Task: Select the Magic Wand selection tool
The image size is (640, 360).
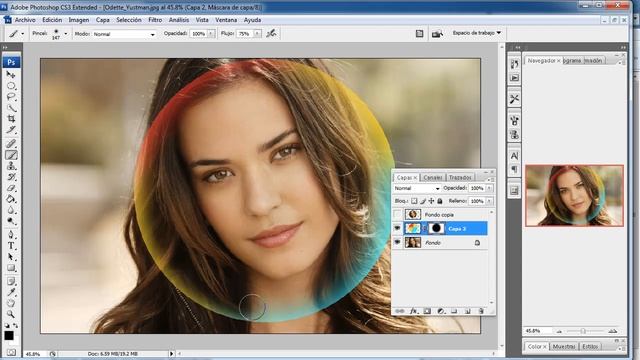Action: [11, 108]
